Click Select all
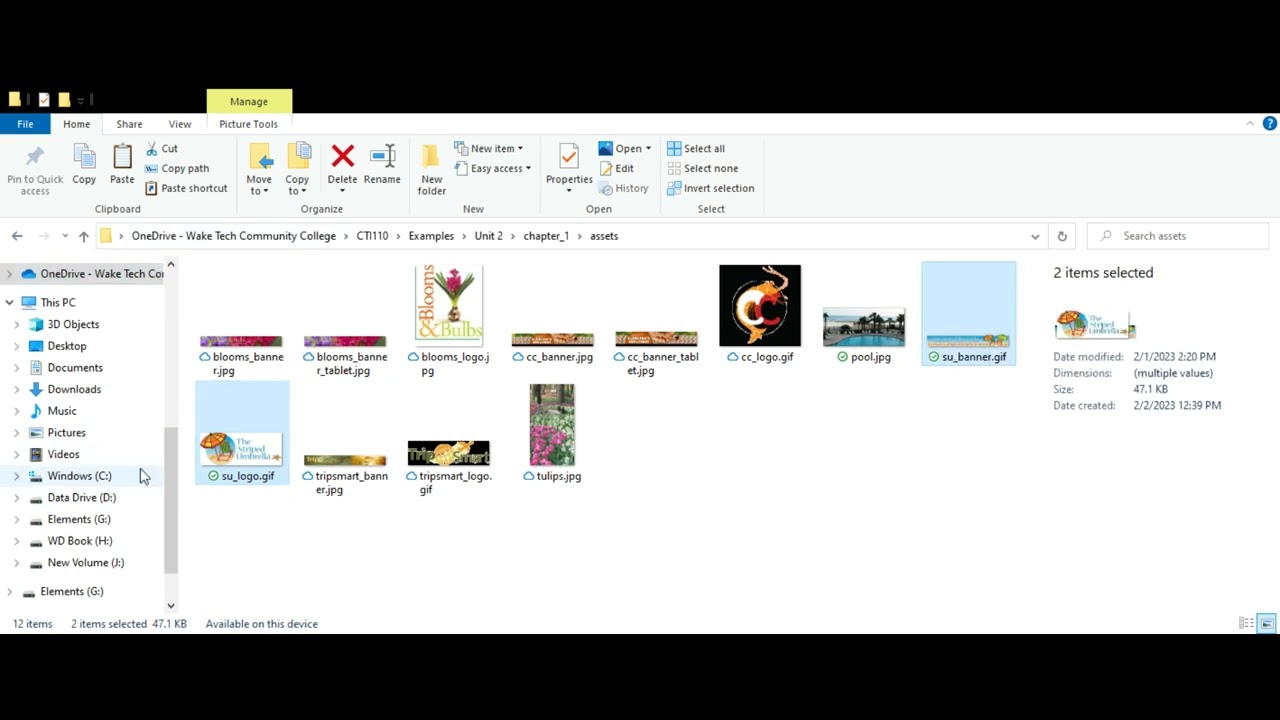Viewport: 1280px width, 720px height. (696, 148)
